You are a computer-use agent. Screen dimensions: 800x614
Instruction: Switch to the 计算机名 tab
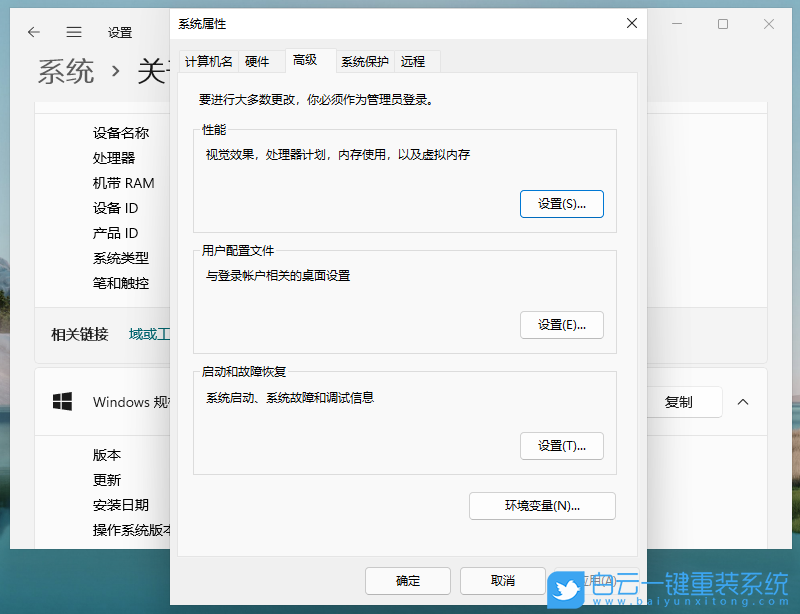click(209, 60)
